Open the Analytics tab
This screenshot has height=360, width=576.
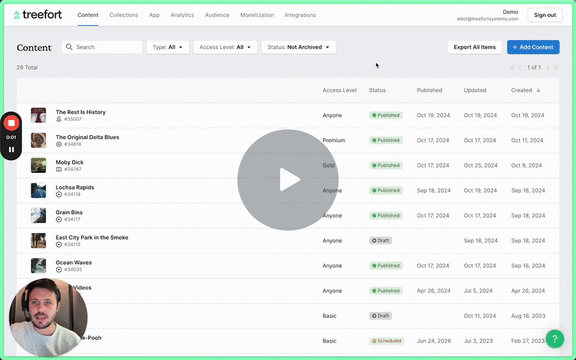click(x=182, y=15)
